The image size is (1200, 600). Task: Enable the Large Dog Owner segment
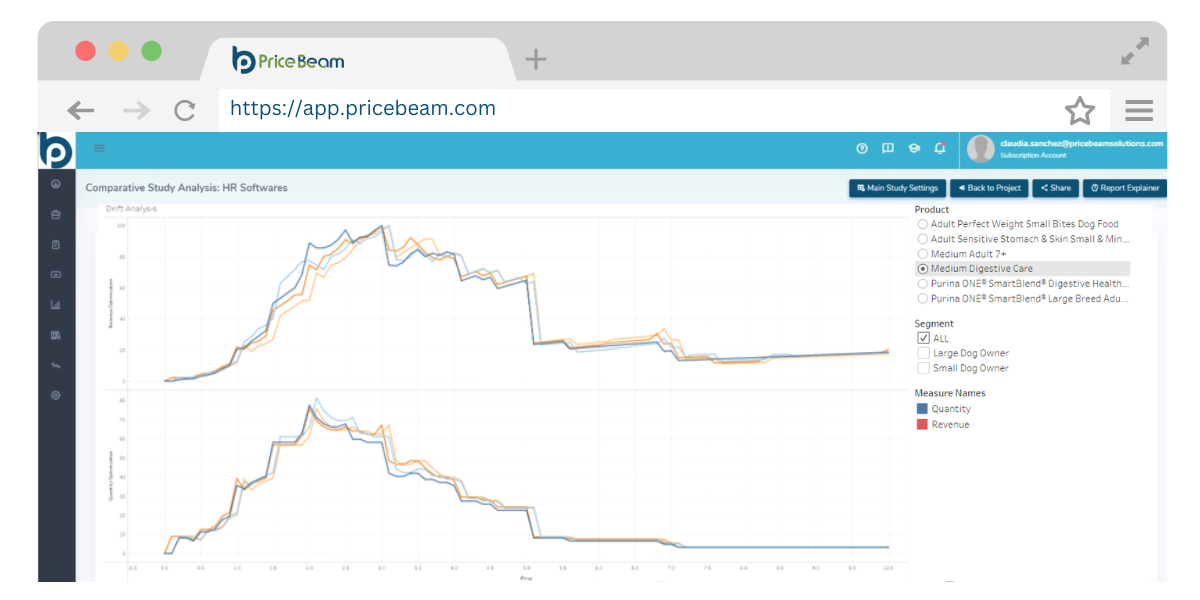point(923,353)
